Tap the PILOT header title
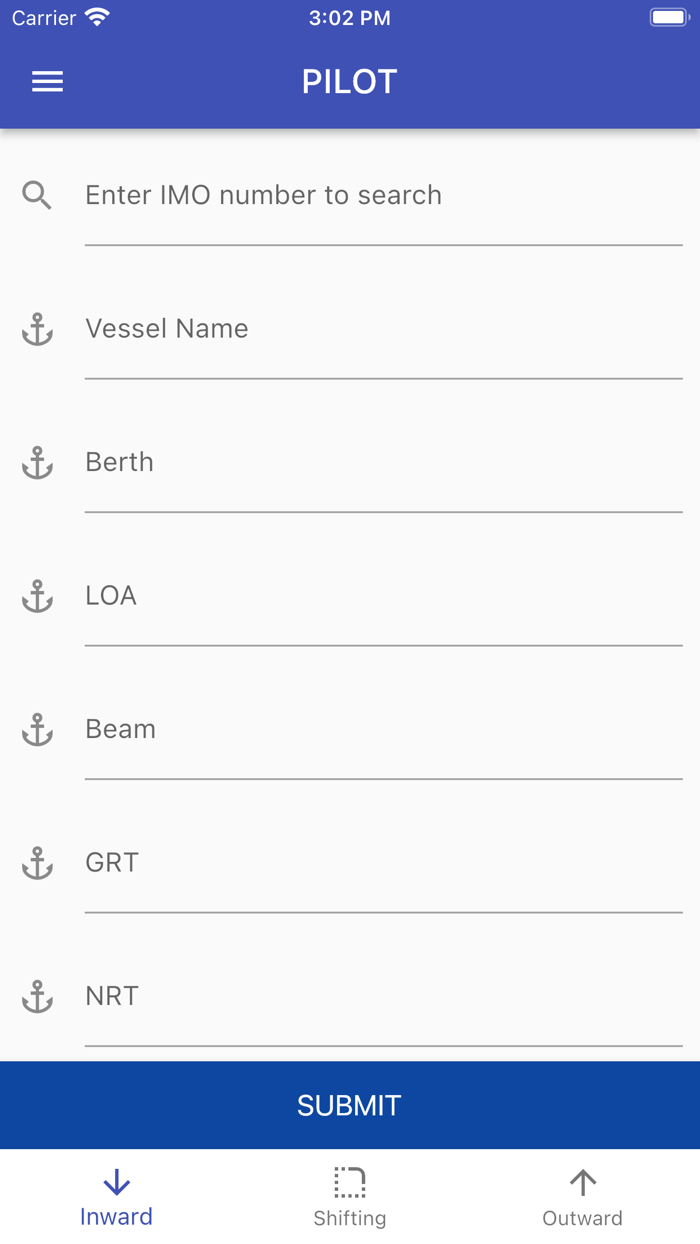This screenshot has height=1244, width=700. tap(350, 82)
